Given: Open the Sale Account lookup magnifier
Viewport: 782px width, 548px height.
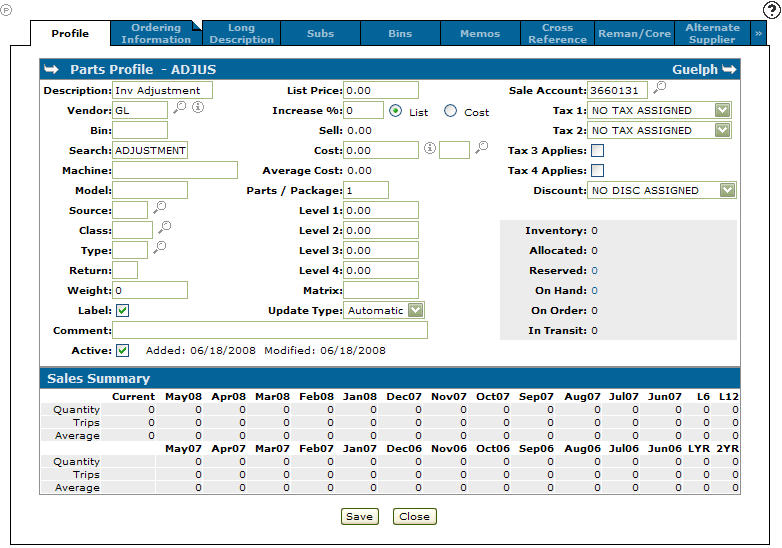Looking at the screenshot, I should click(x=659, y=88).
